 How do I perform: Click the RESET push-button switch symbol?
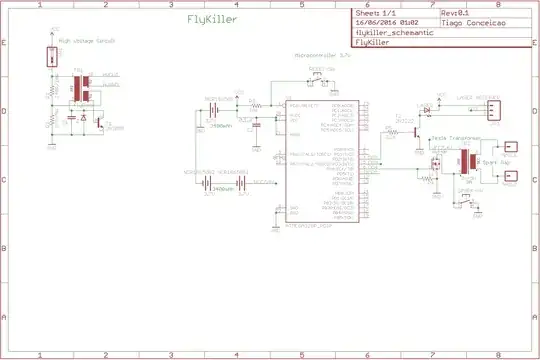(x=318, y=82)
